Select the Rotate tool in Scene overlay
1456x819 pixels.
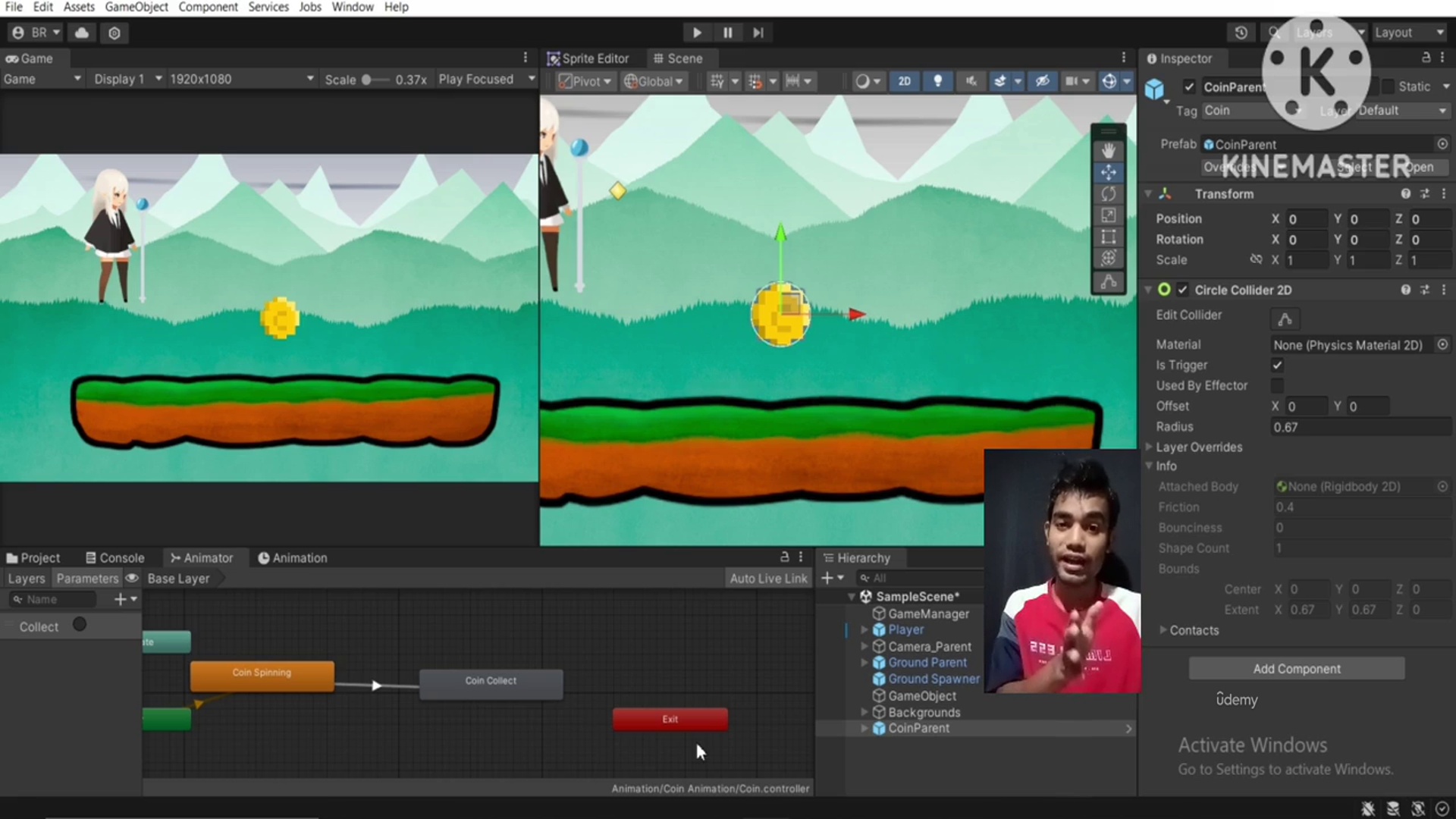point(1108,194)
